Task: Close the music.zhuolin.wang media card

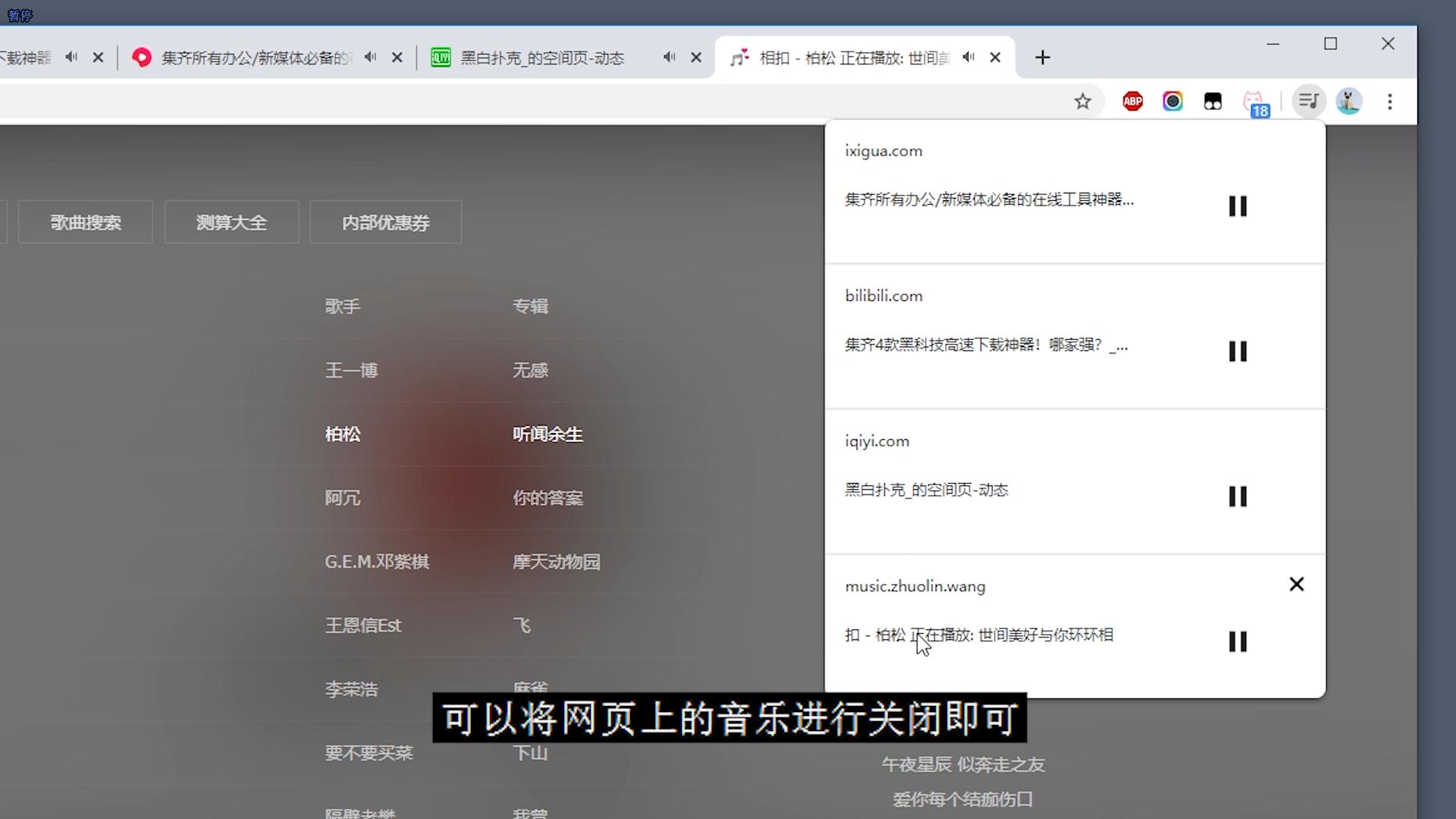Action: coord(1297,584)
